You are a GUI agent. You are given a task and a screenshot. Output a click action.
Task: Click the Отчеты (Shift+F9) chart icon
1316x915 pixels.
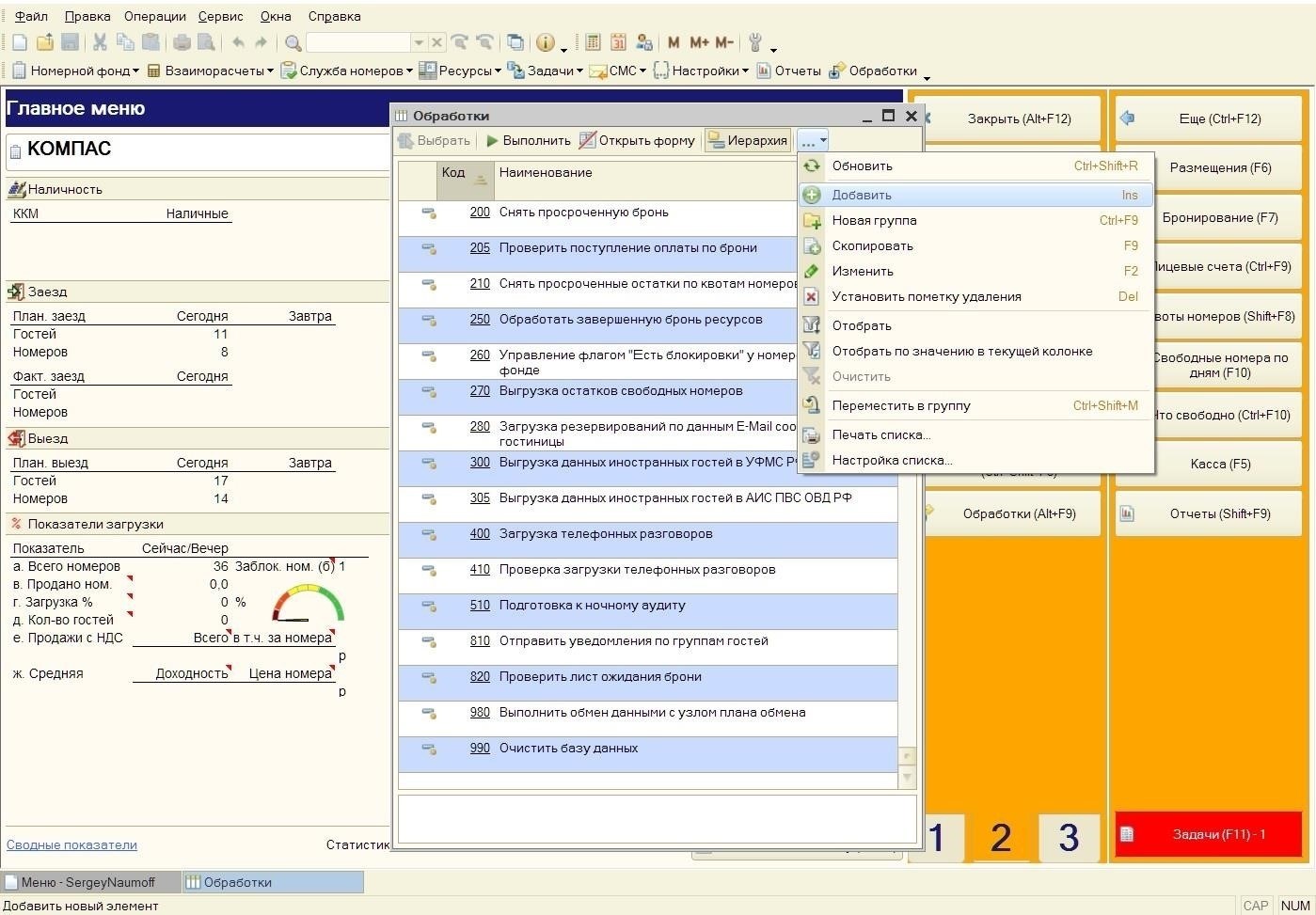click(1127, 513)
